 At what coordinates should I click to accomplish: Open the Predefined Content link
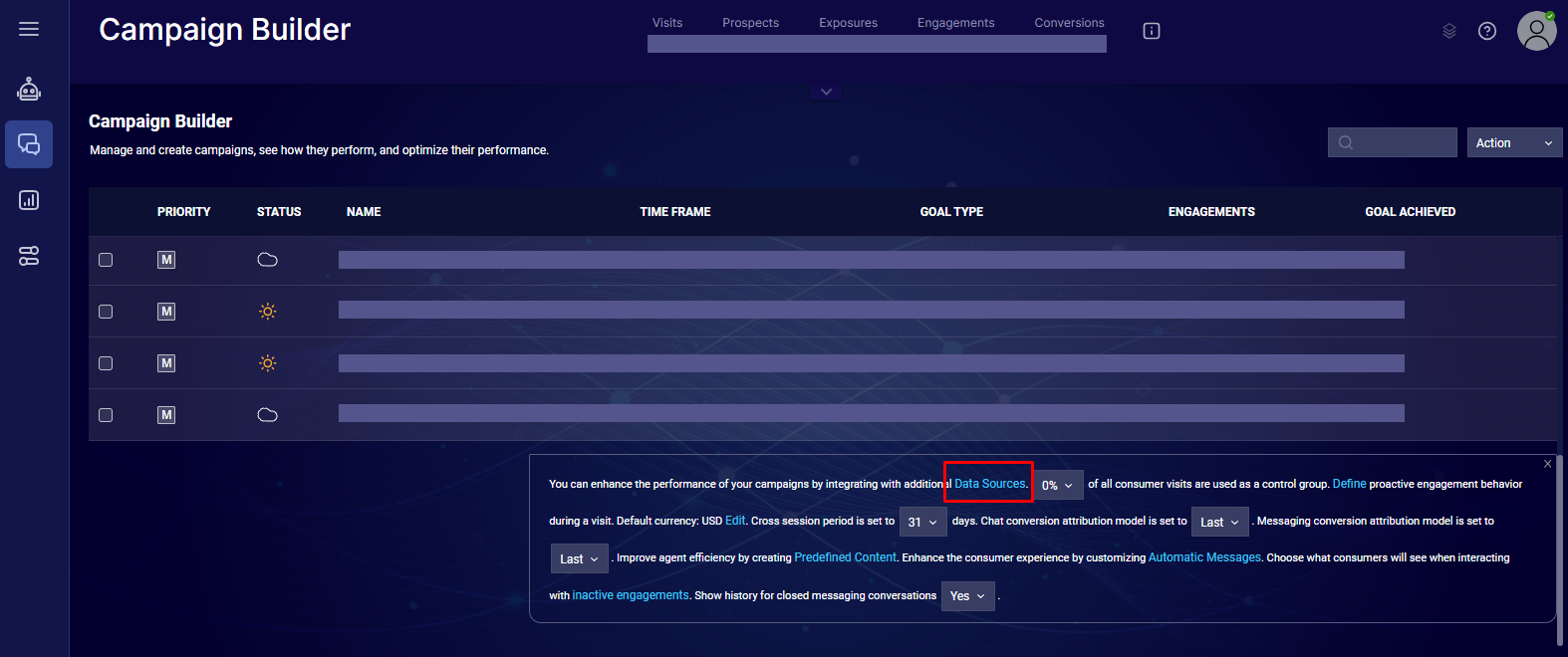click(x=846, y=557)
